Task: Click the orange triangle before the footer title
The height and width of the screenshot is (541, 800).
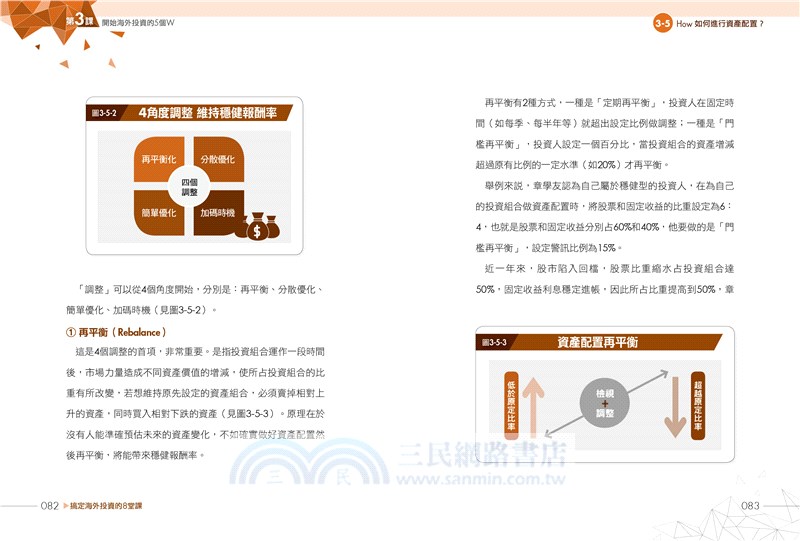Action: (x=66, y=506)
